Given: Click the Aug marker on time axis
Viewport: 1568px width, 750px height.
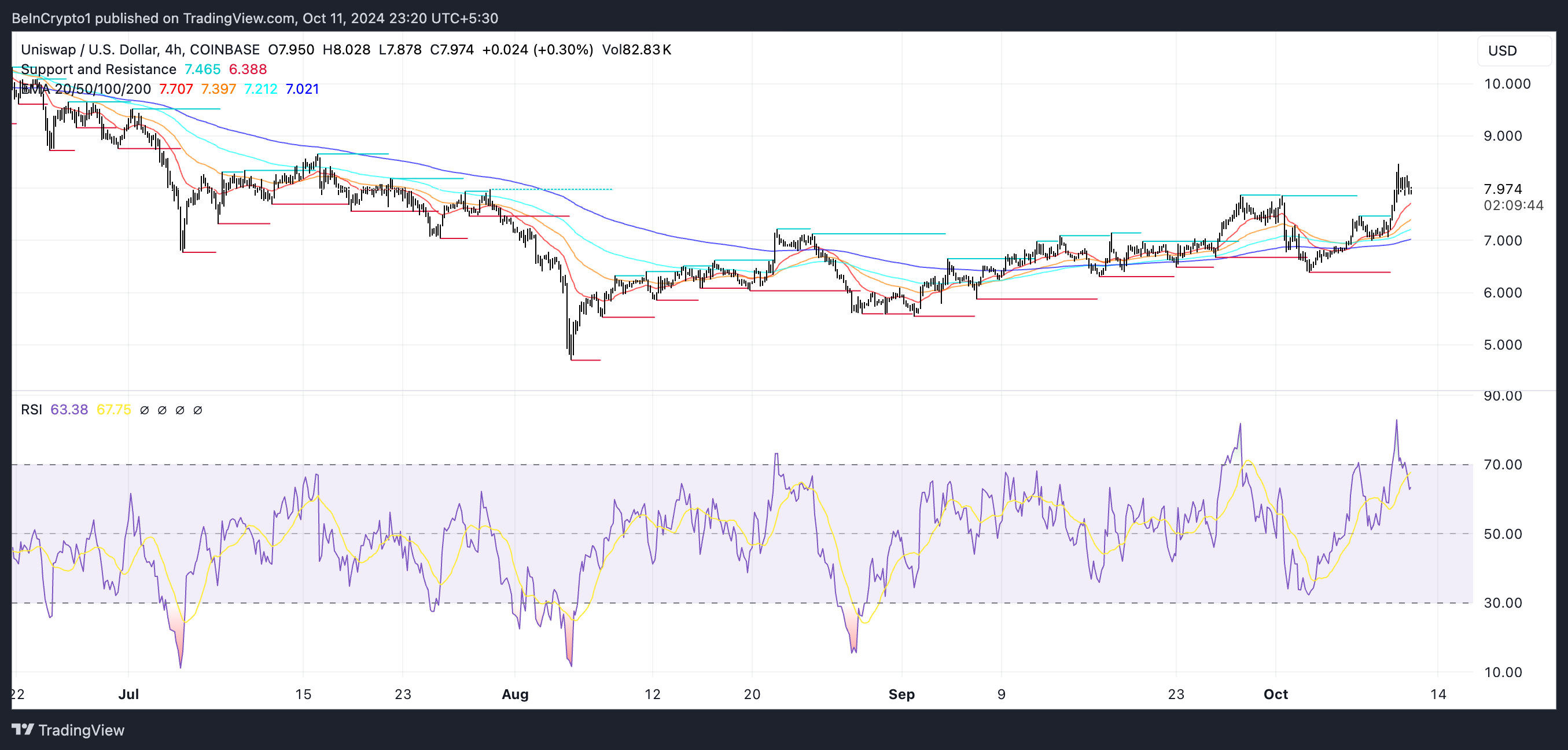Looking at the screenshot, I should click(x=514, y=694).
